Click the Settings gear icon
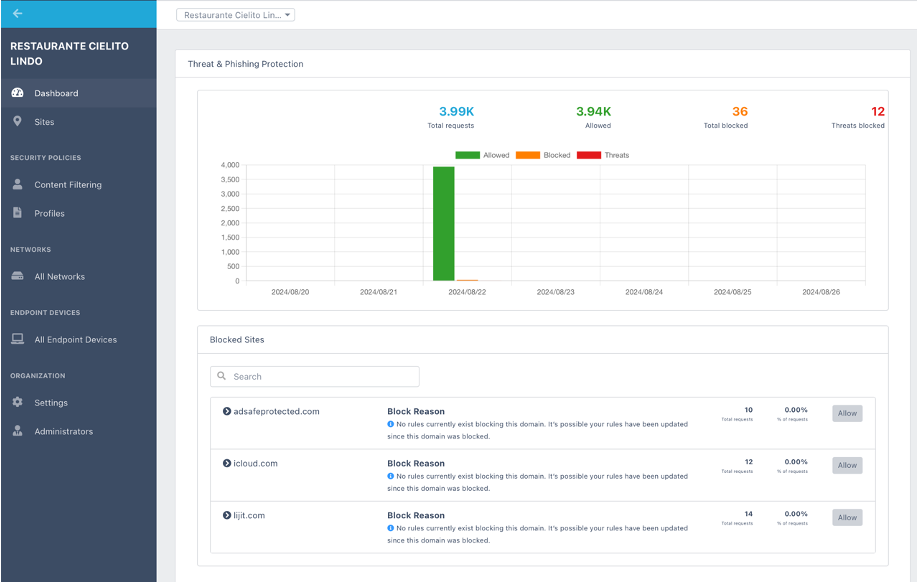This screenshot has height=583, width=918. pos(18,402)
